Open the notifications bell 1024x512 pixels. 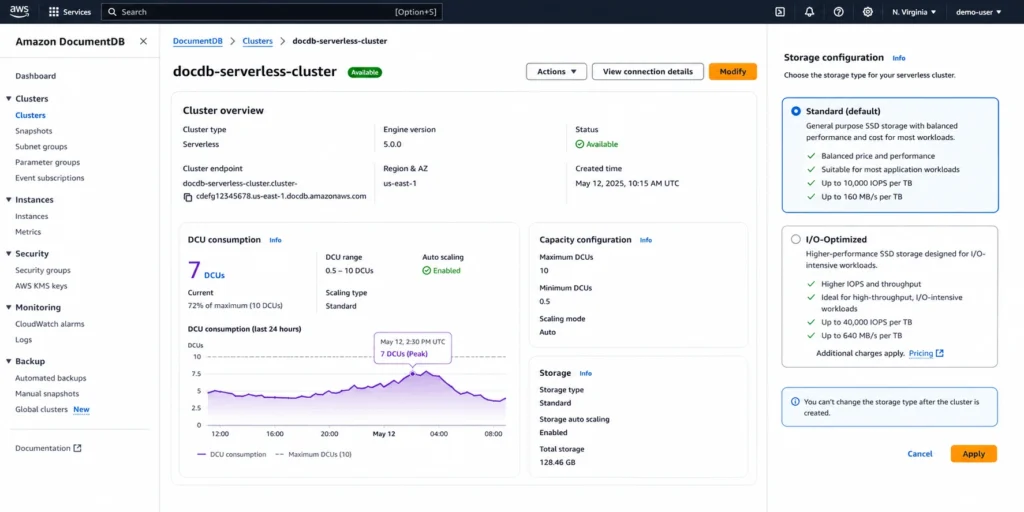click(809, 12)
